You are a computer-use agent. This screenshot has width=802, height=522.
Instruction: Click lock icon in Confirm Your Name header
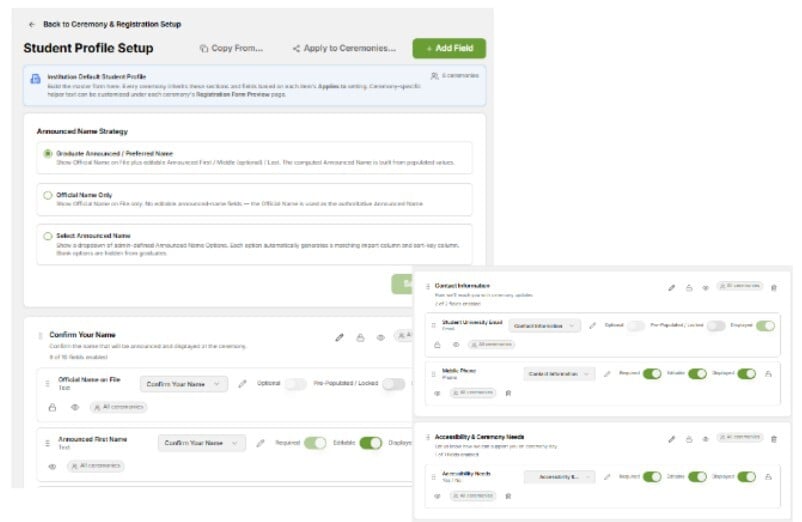click(360, 337)
